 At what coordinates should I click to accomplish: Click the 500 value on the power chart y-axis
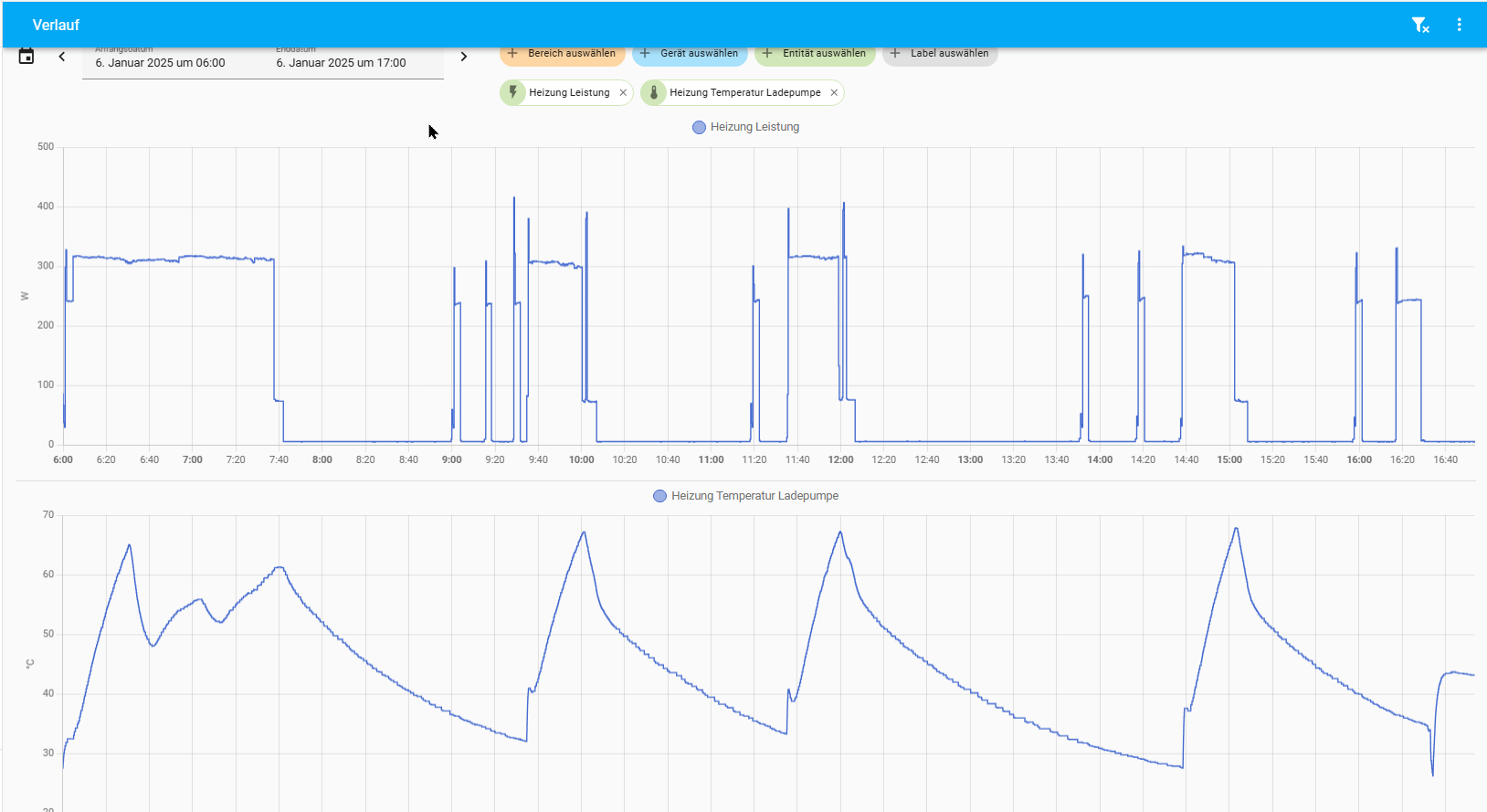click(x=46, y=146)
